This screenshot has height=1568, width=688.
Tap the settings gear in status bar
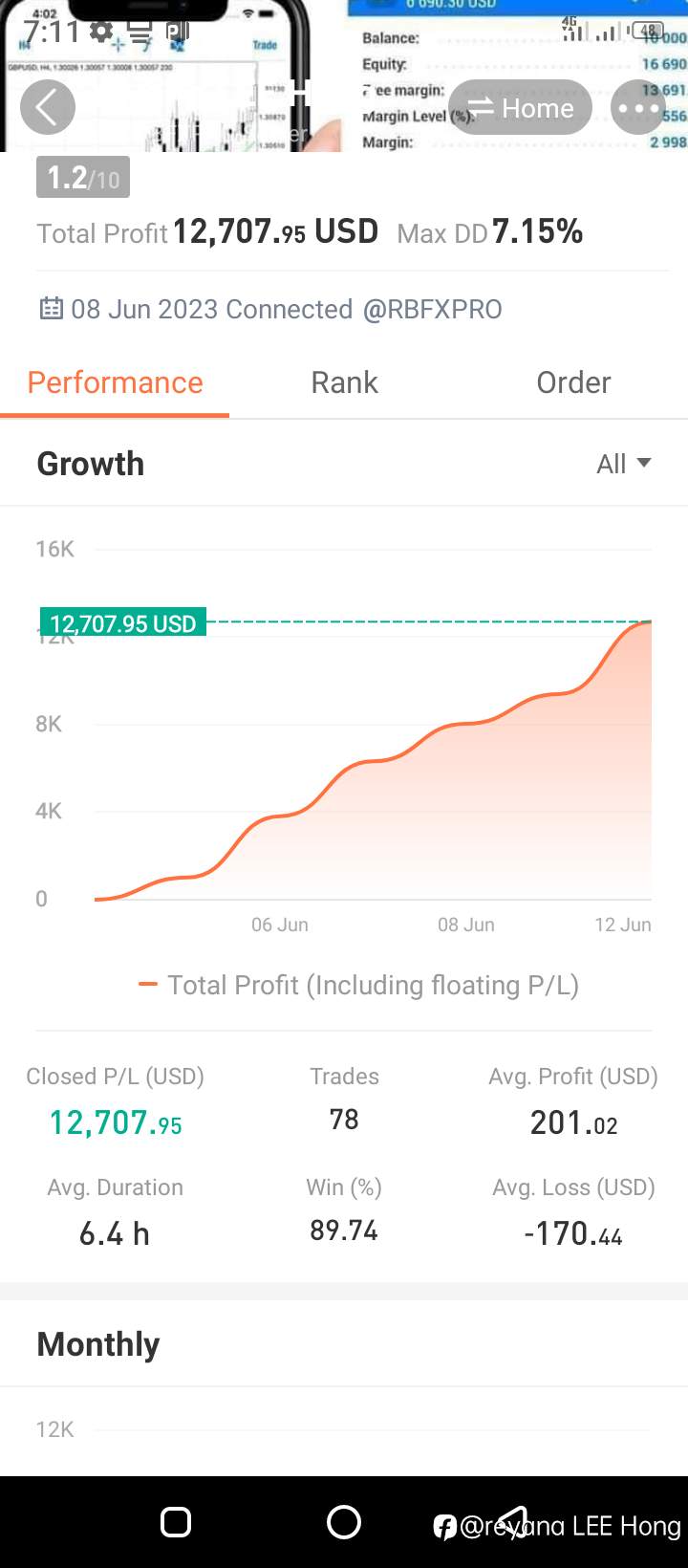[101, 32]
